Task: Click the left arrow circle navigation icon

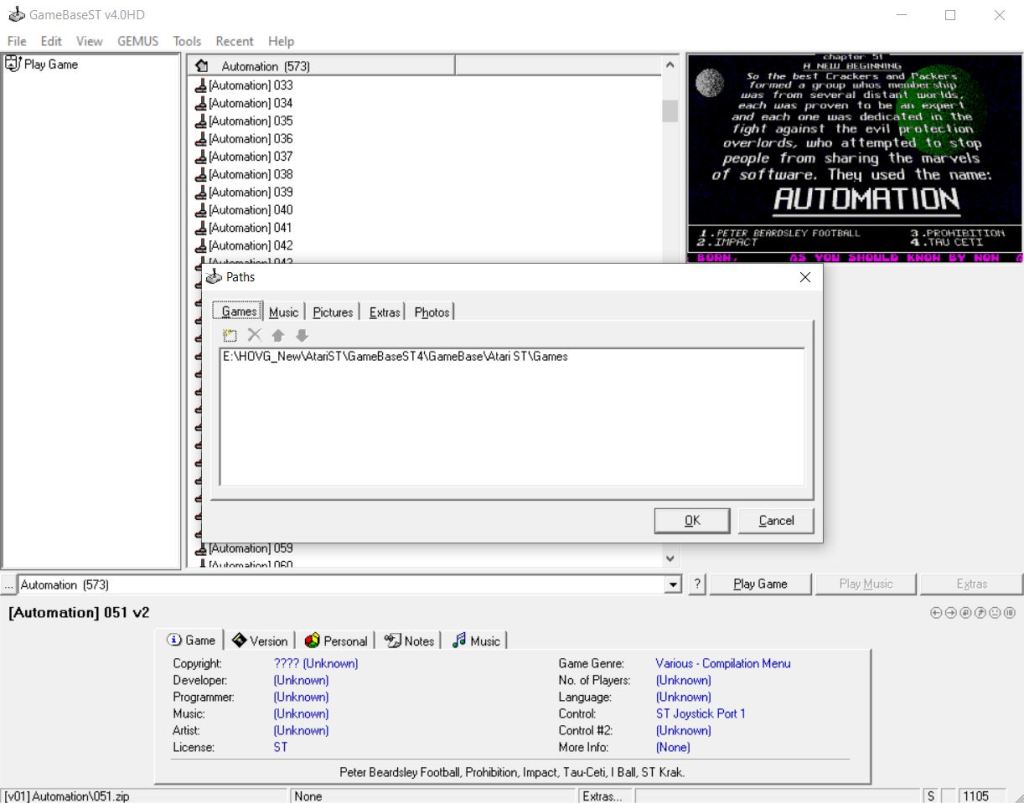Action: point(936,613)
